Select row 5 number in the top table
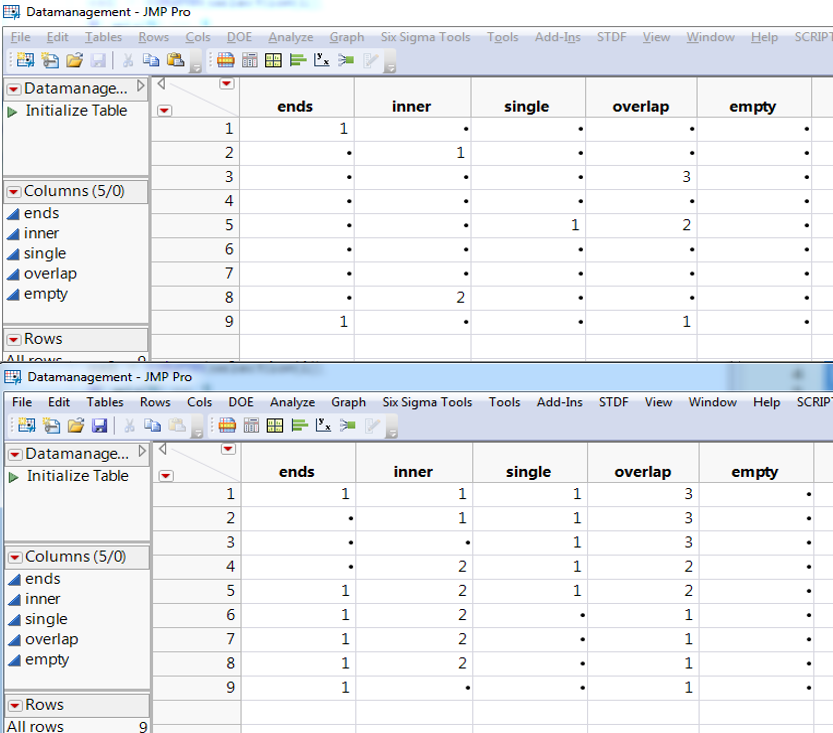 pos(228,225)
